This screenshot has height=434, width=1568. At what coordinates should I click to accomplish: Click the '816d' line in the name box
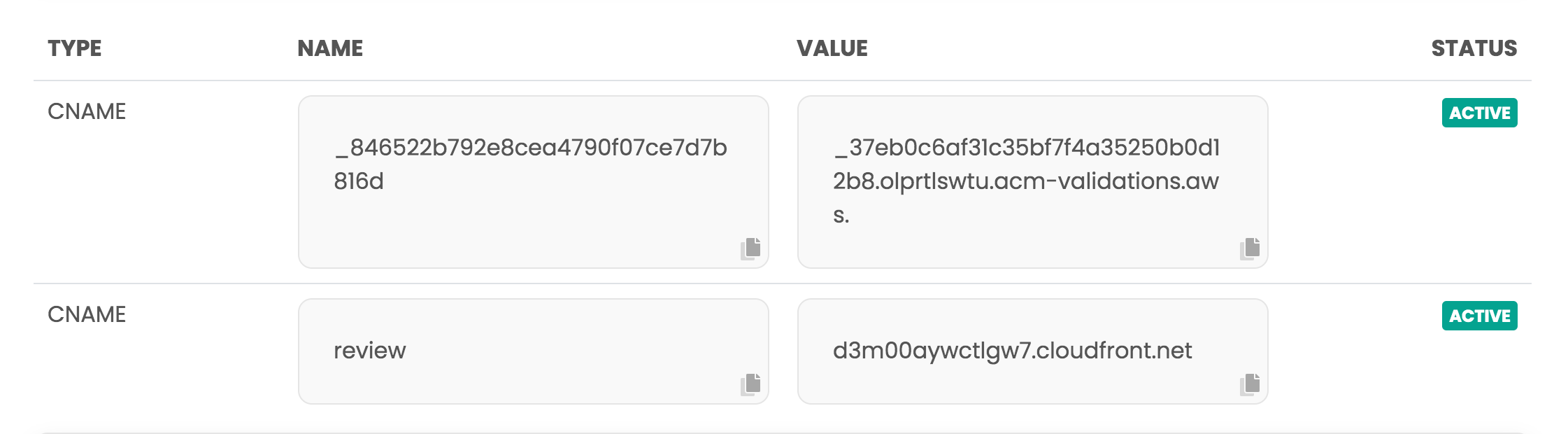click(359, 181)
